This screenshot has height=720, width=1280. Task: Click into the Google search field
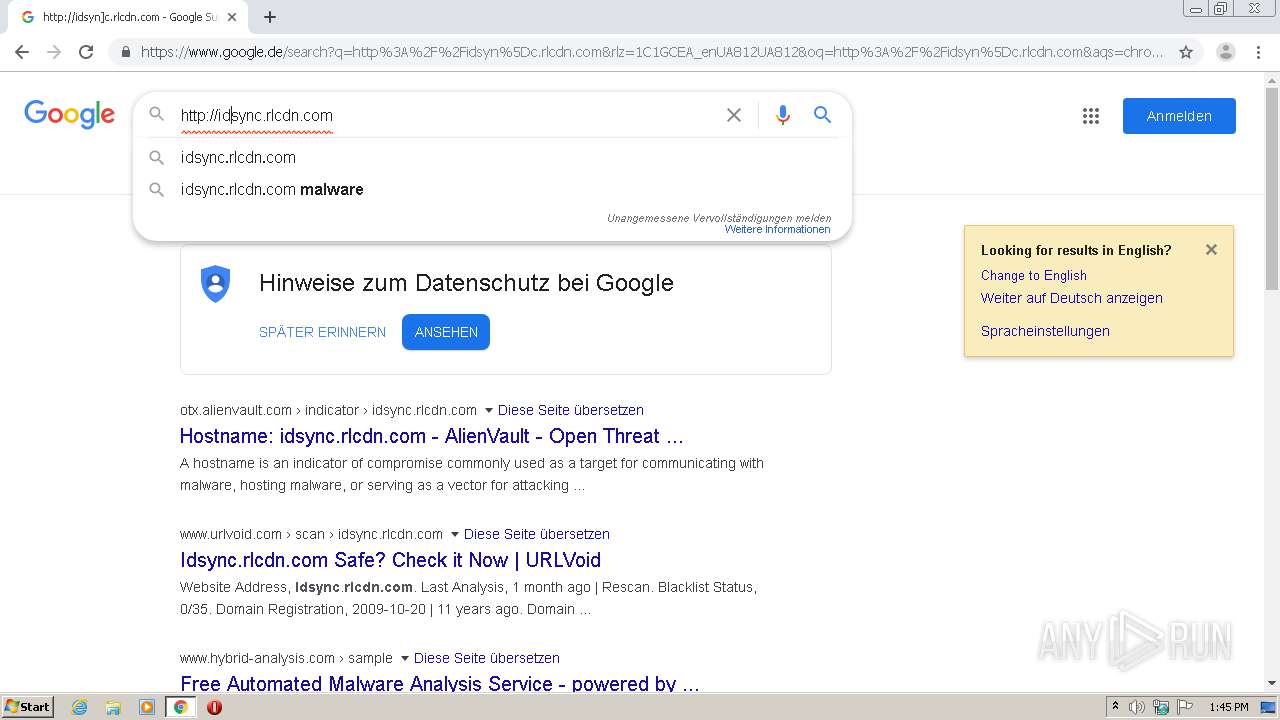(445, 115)
